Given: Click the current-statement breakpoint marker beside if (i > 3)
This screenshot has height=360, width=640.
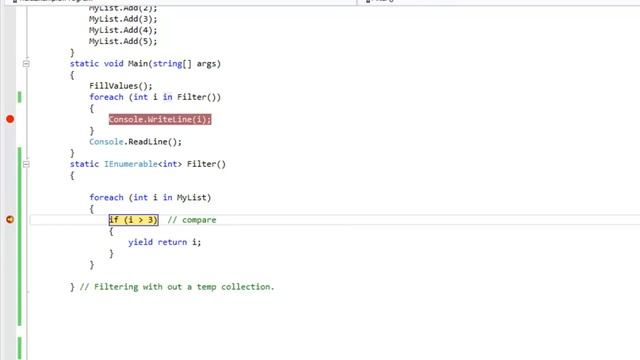Looking at the screenshot, I should 10,220.
